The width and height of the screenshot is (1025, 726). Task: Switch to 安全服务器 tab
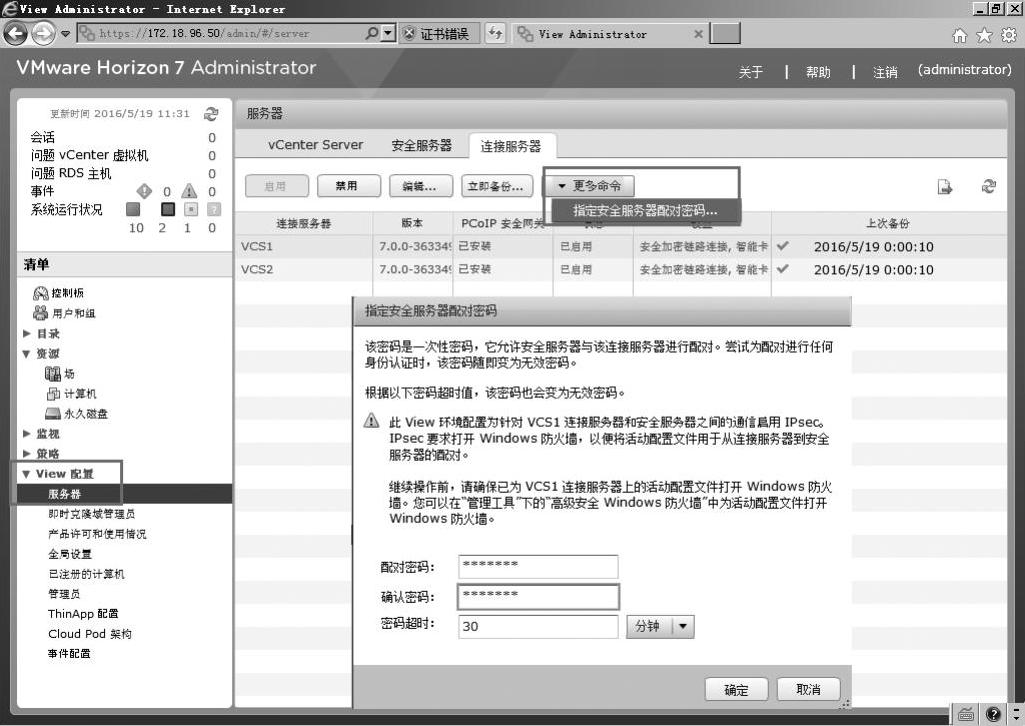point(422,145)
